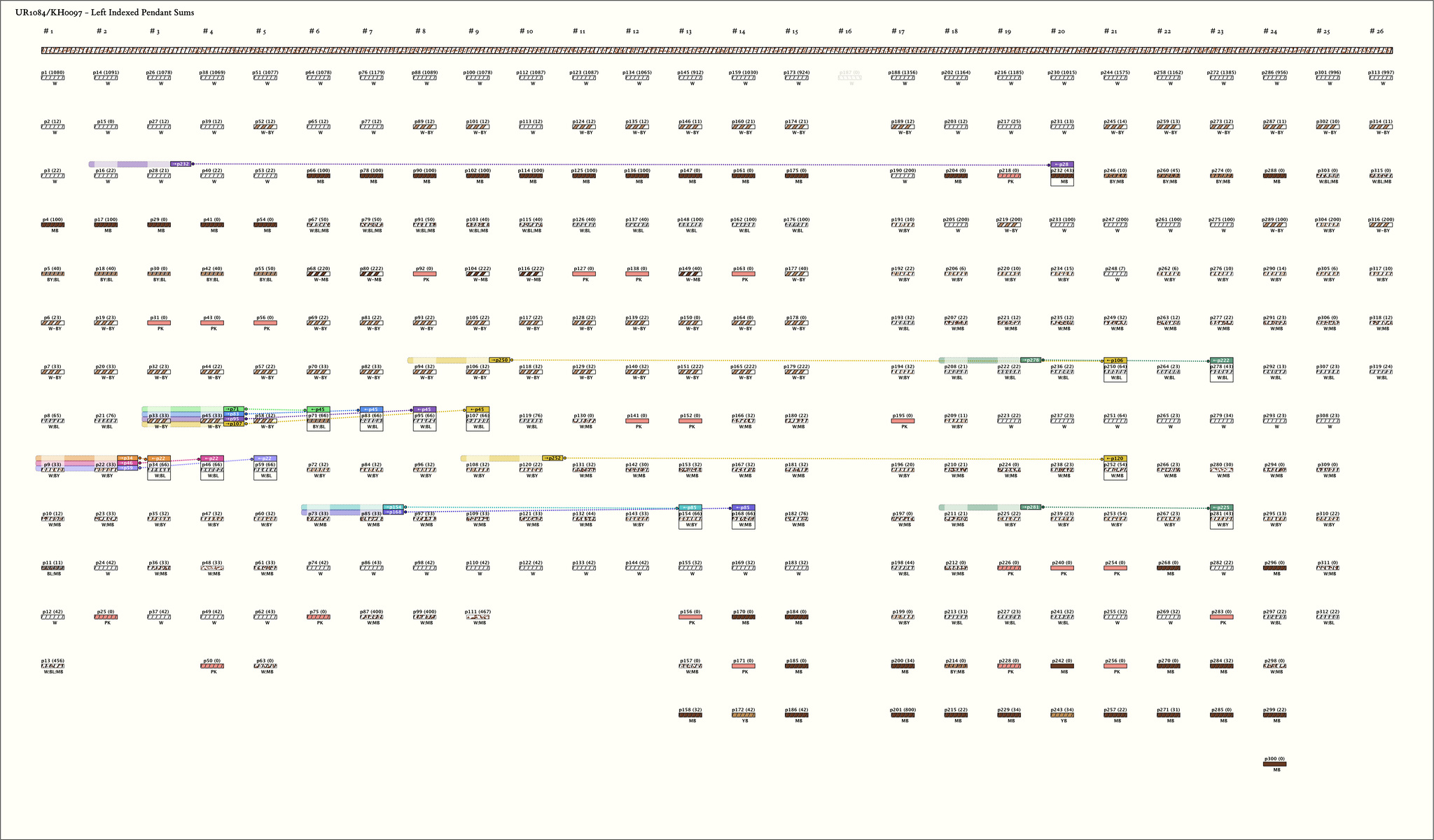Click the orange →p34 arrow tag
This screenshot has height=840, width=1434.
pos(127,458)
